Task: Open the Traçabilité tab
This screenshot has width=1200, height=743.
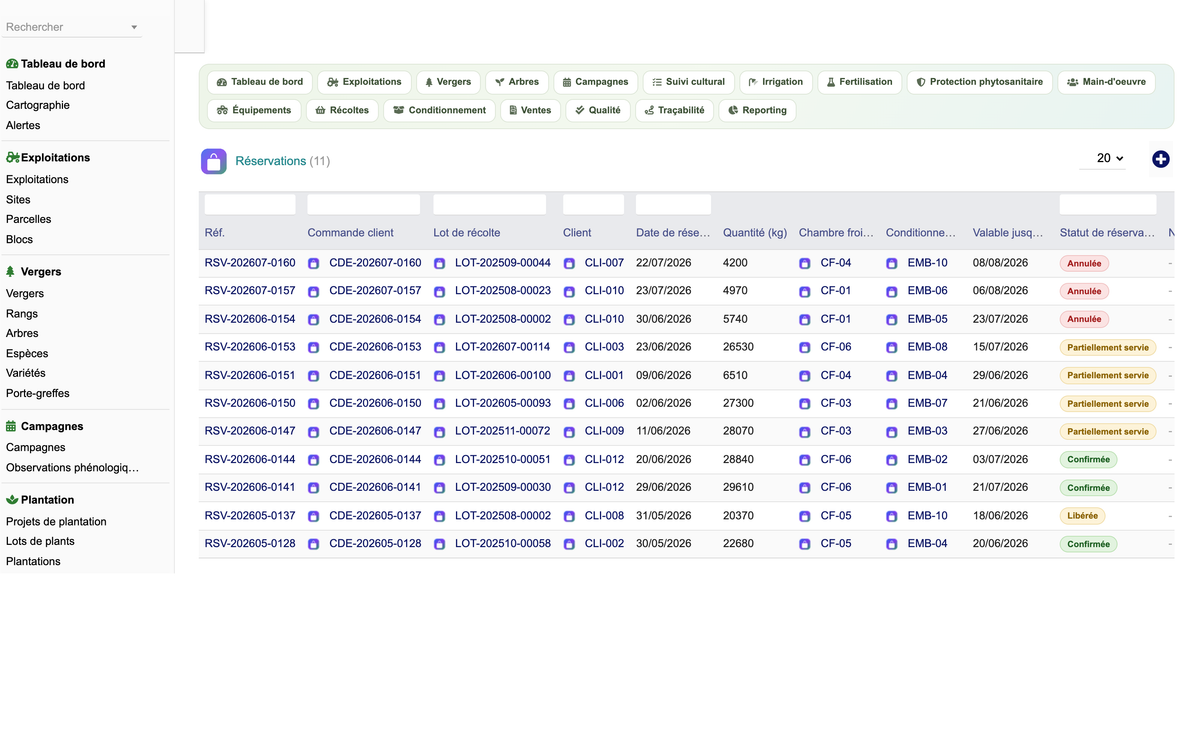Action: 675,110
